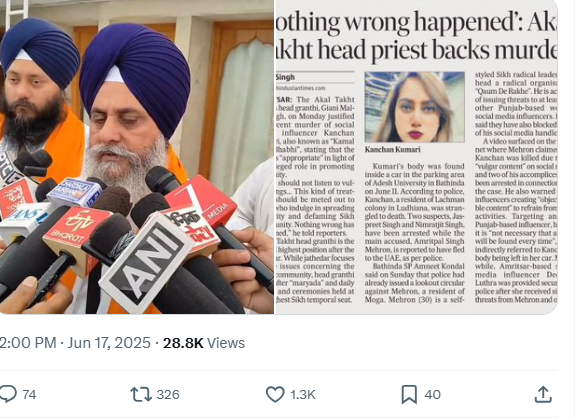Open the 28.8K Views analytics link
Viewport: 577px width, 418px height.
point(204,343)
